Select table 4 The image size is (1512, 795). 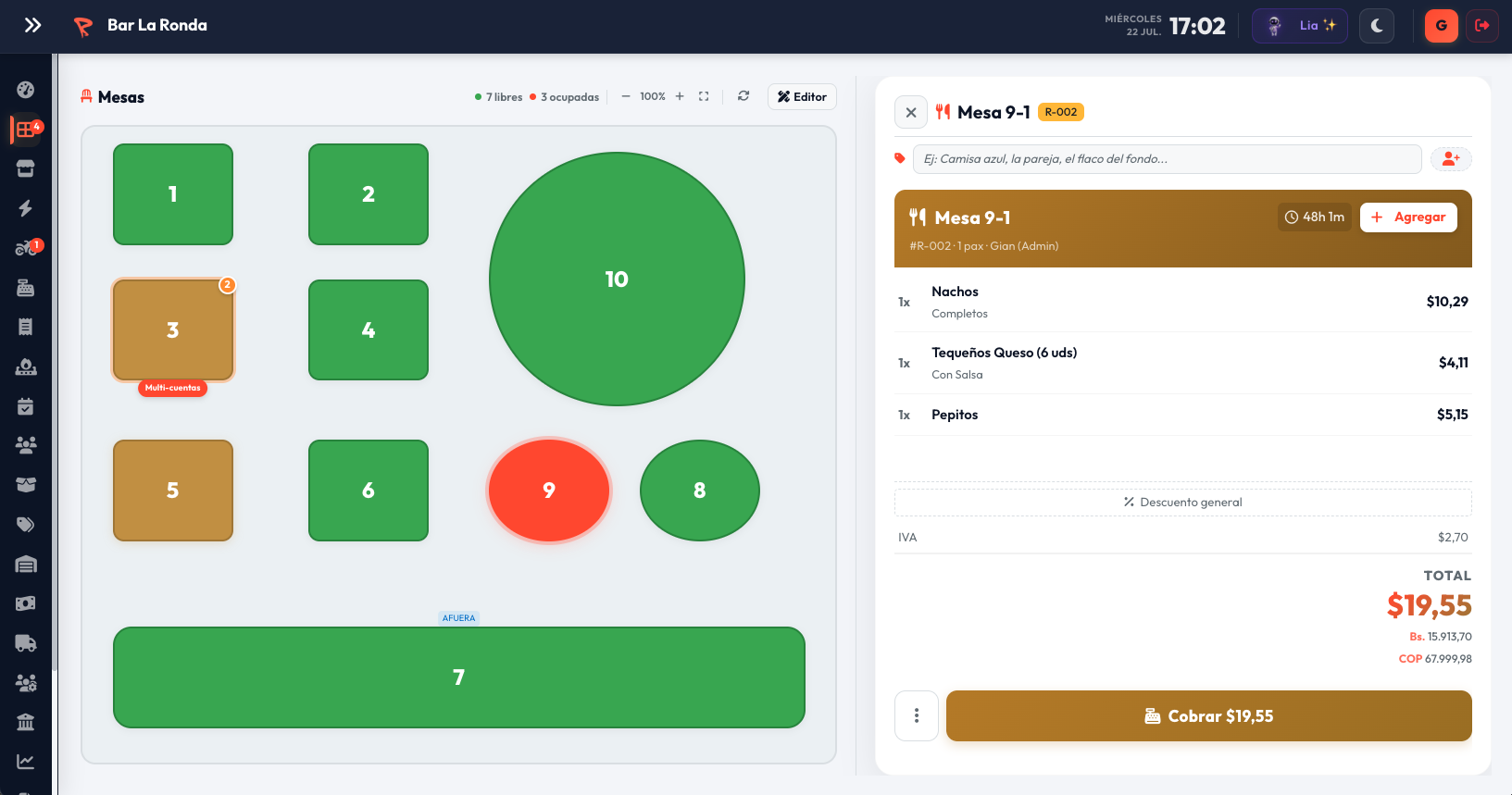pyautogui.click(x=369, y=330)
